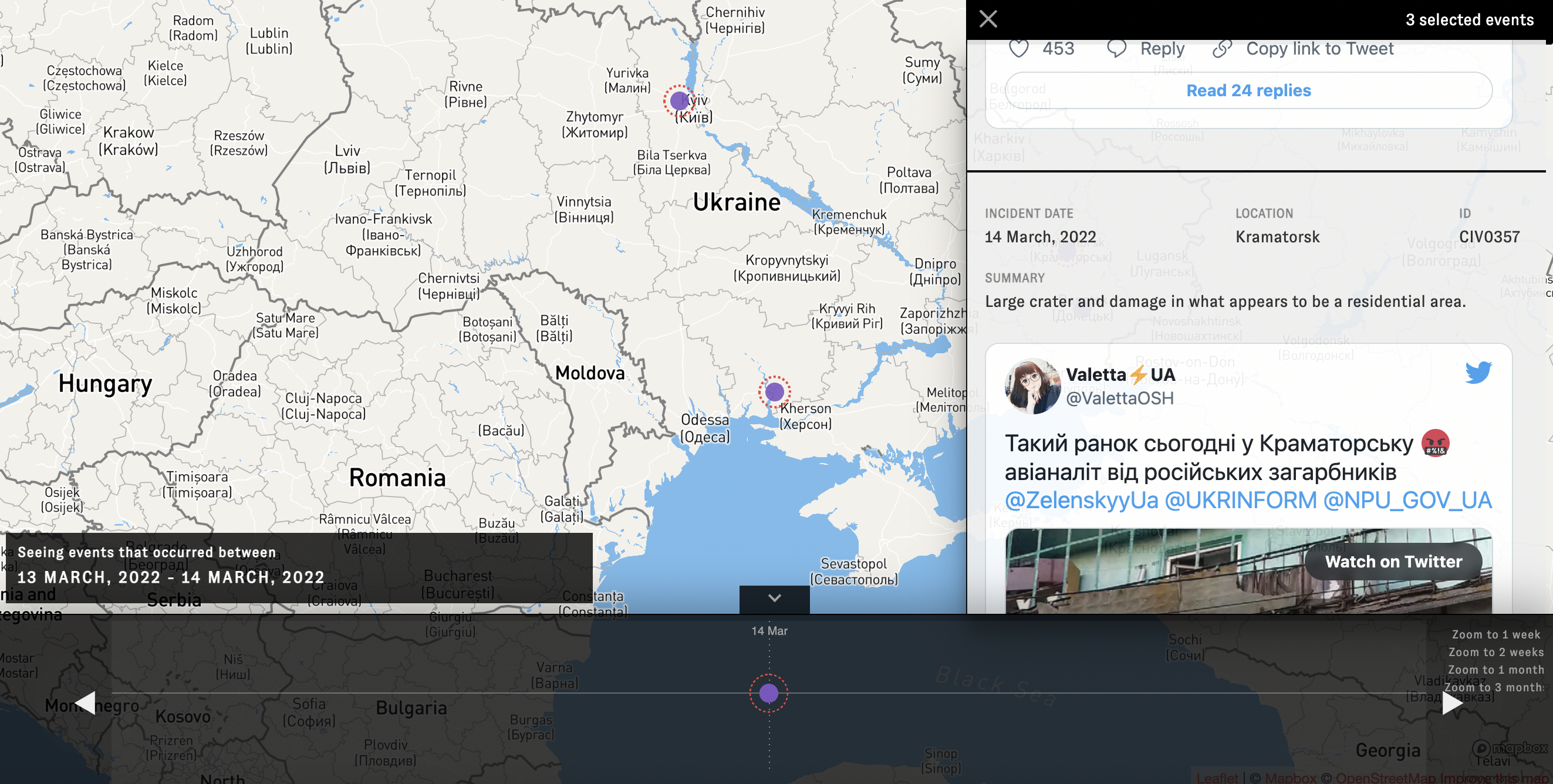This screenshot has height=784, width=1553.
Task: Click the Twitter bird logo icon
Action: click(1478, 373)
